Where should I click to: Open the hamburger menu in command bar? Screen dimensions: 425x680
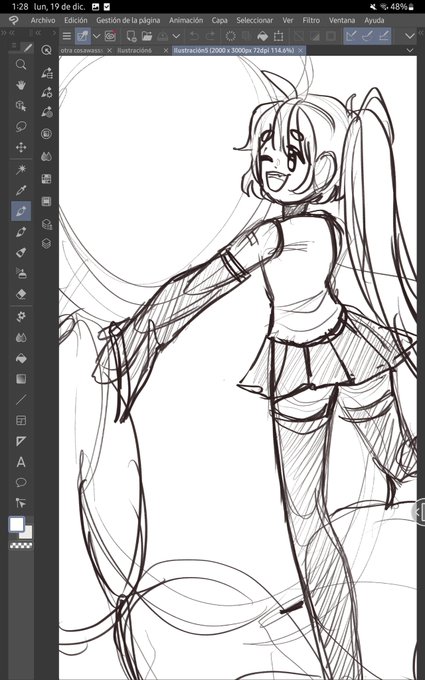click(x=67, y=36)
